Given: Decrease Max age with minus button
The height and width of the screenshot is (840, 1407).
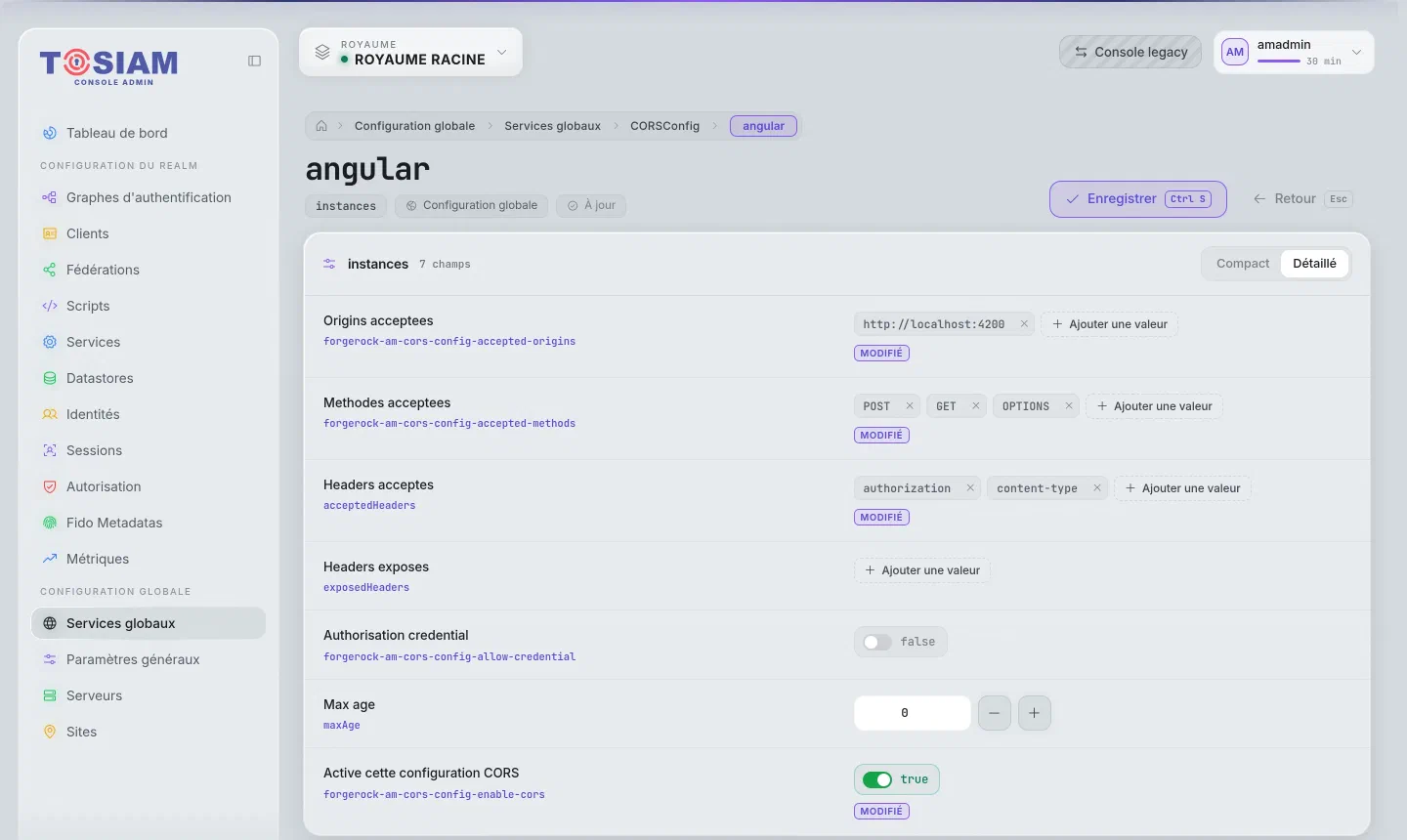Looking at the screenshot, I should point(994,713).
